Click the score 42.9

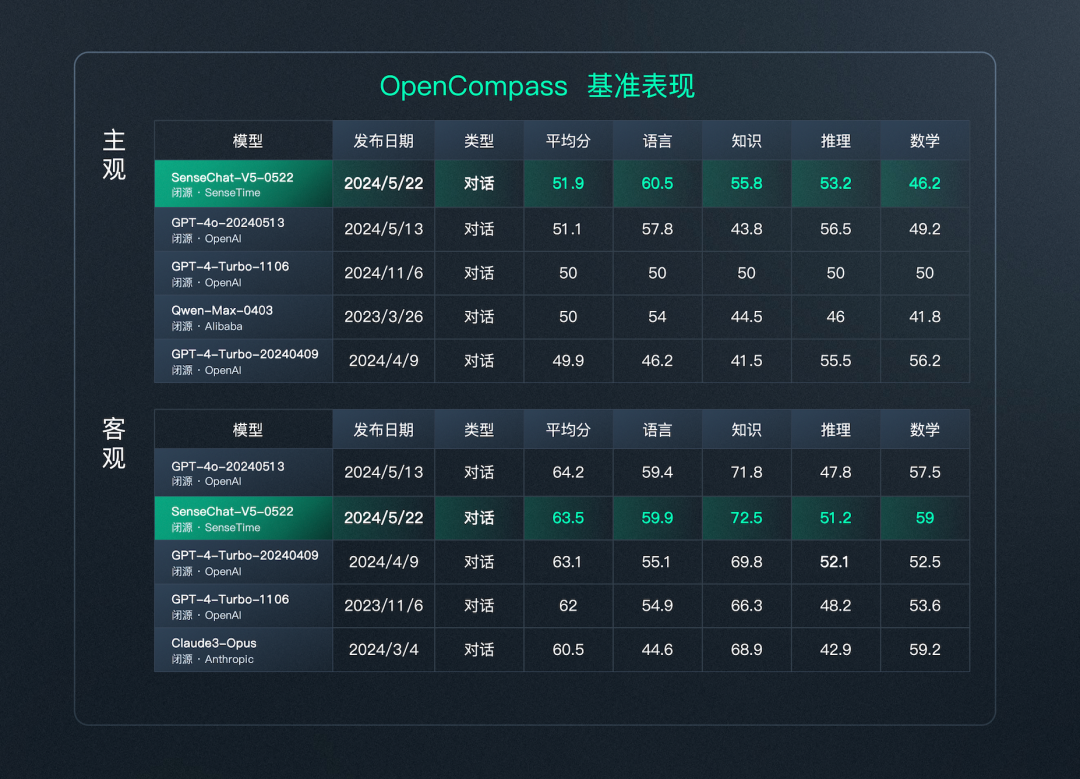pos(835,650)
